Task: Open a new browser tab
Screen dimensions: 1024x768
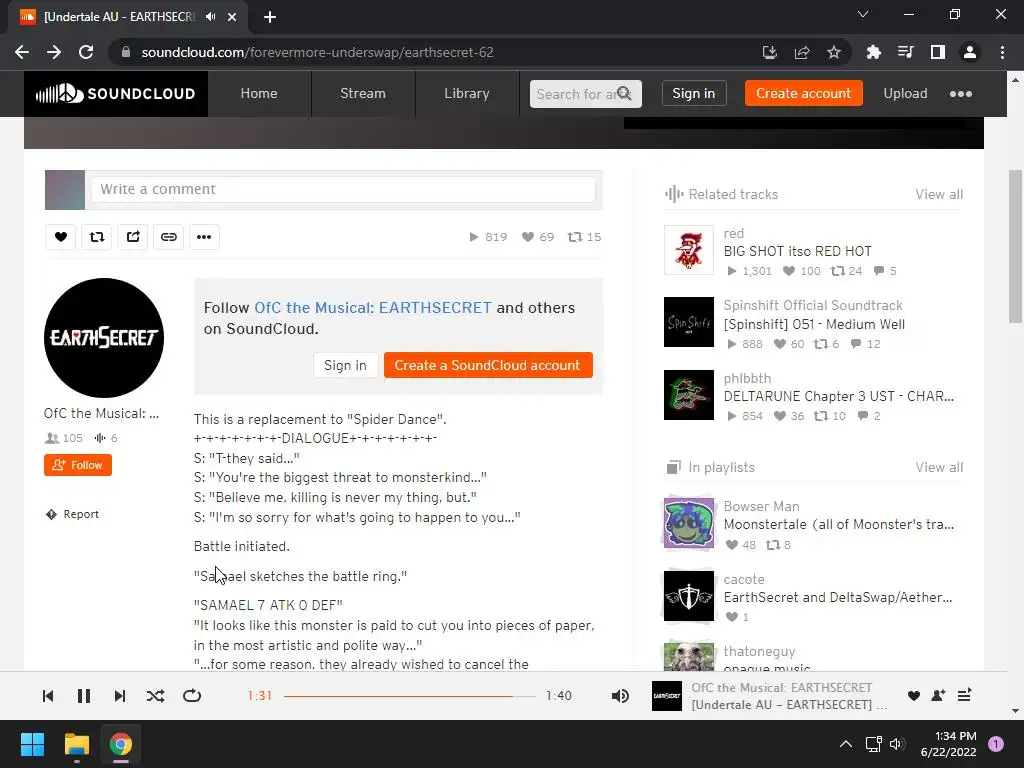Action: click(x=270, y=17)
